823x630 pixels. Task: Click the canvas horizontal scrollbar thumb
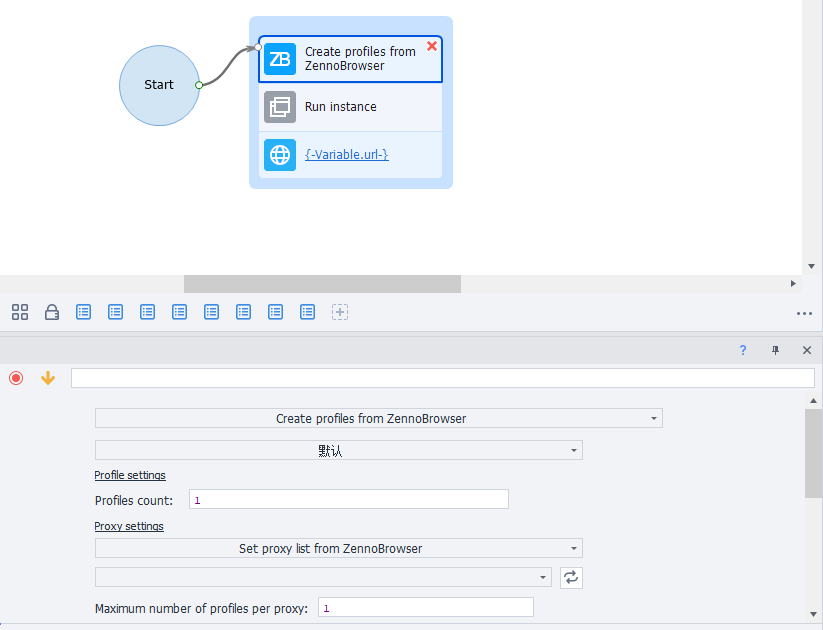click(322, 284)
